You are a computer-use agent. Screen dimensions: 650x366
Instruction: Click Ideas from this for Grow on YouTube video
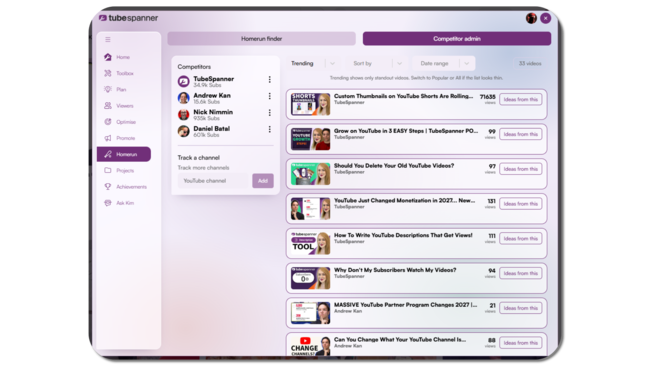pos(521,134)
